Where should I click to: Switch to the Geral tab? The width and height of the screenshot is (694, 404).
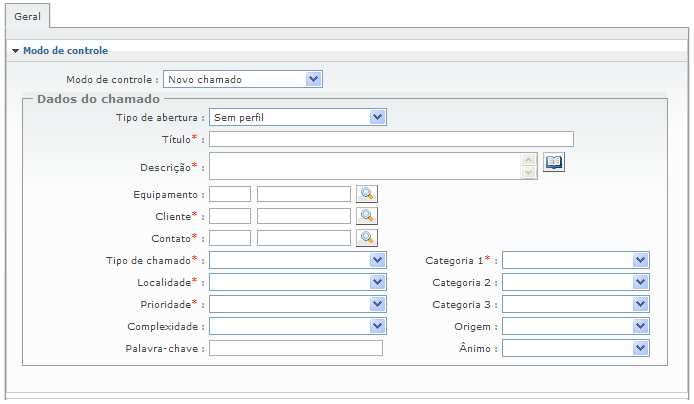(28, 18)
